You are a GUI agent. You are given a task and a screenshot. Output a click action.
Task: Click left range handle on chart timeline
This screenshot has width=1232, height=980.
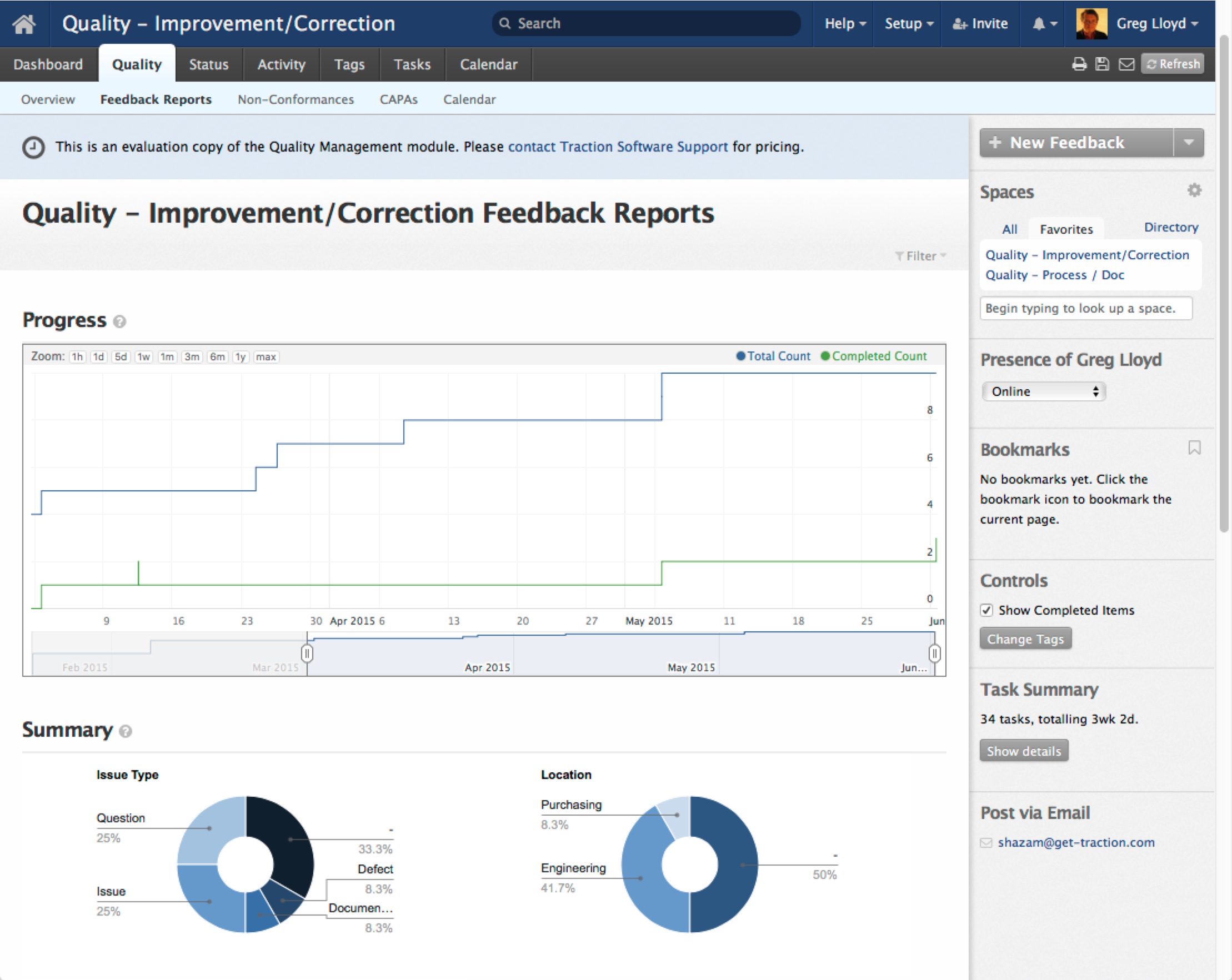point(307,653)
